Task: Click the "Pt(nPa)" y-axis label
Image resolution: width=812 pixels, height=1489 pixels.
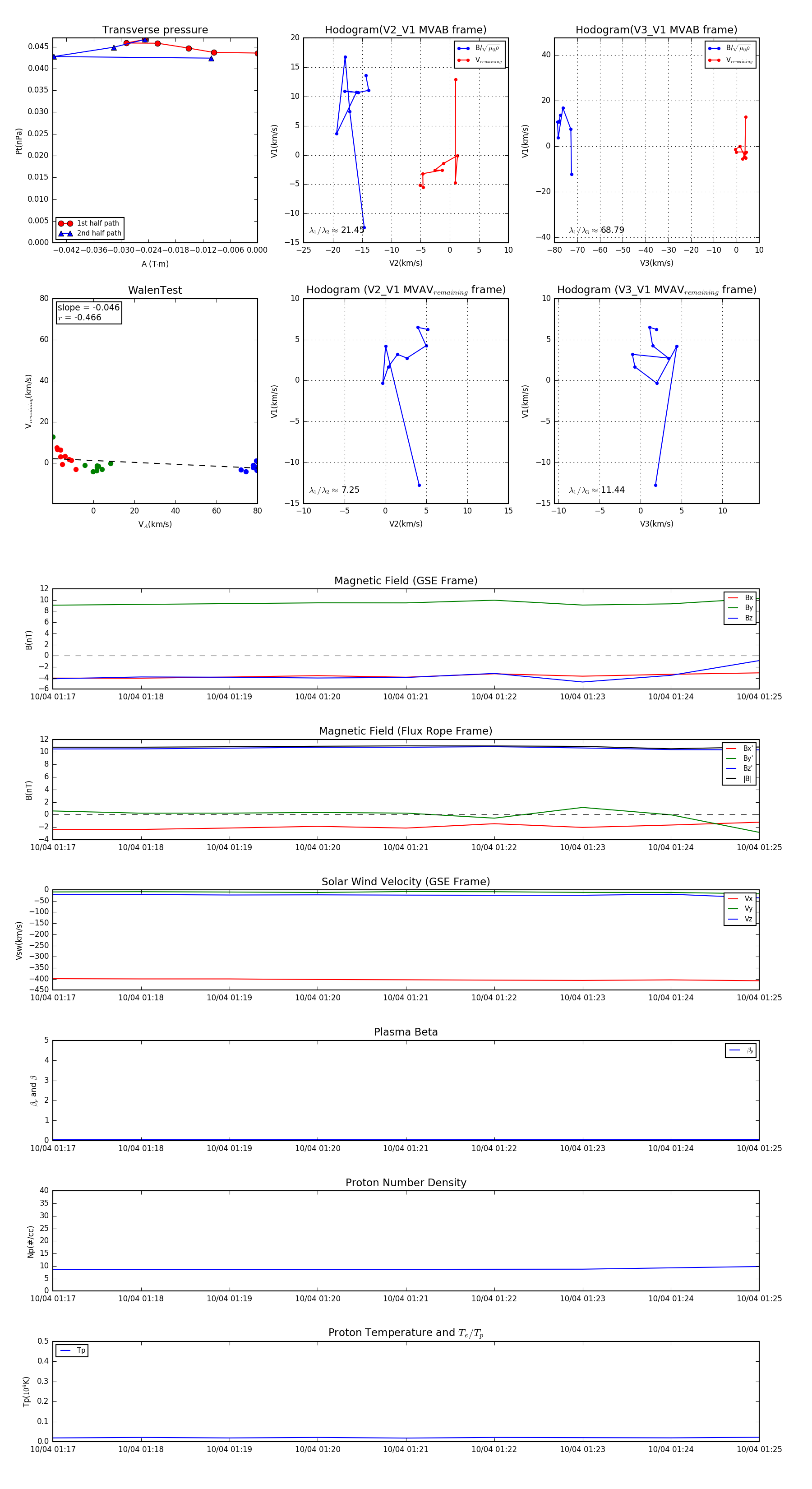Action: click(18, 141)
